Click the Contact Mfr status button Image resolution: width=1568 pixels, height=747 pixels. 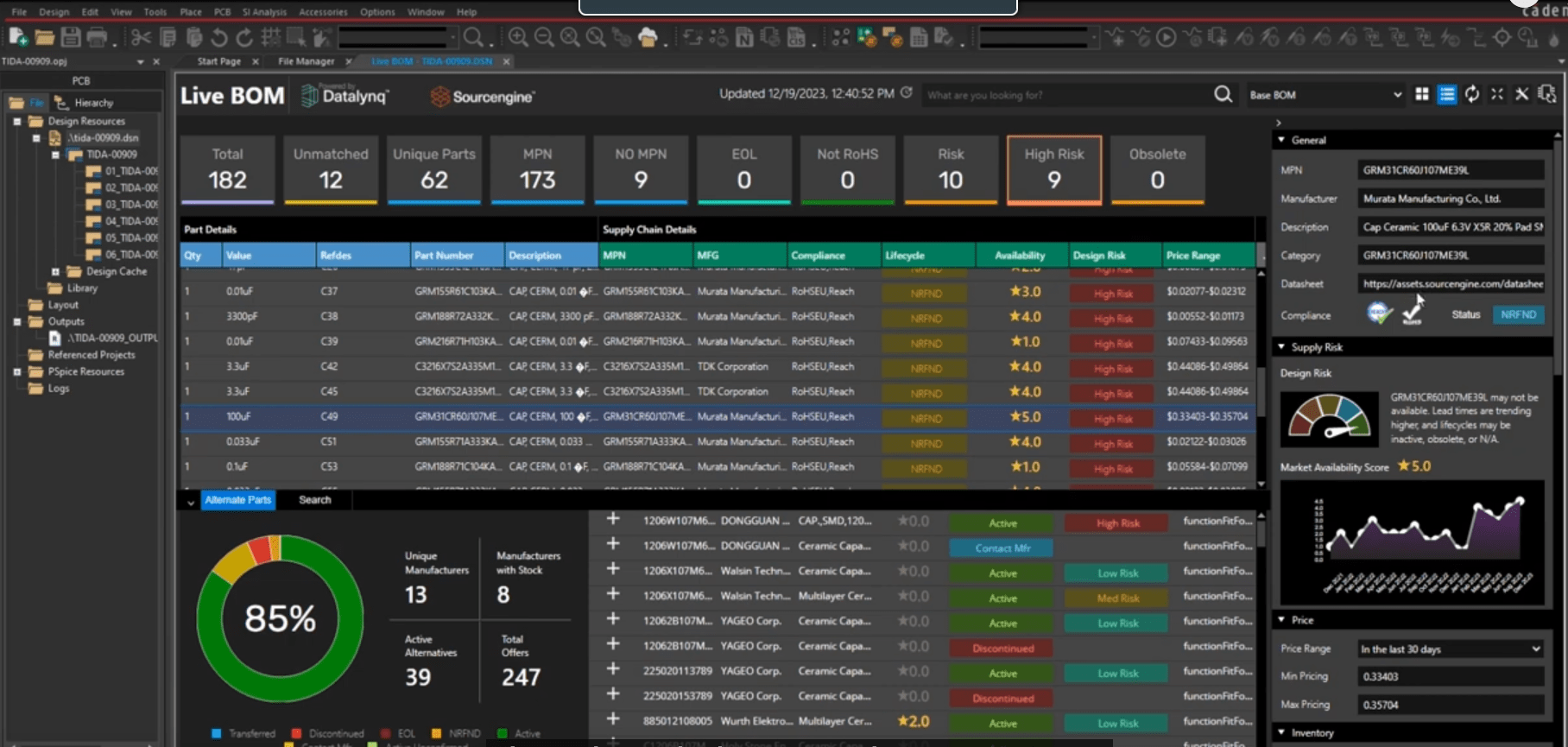pos(1002,548)
